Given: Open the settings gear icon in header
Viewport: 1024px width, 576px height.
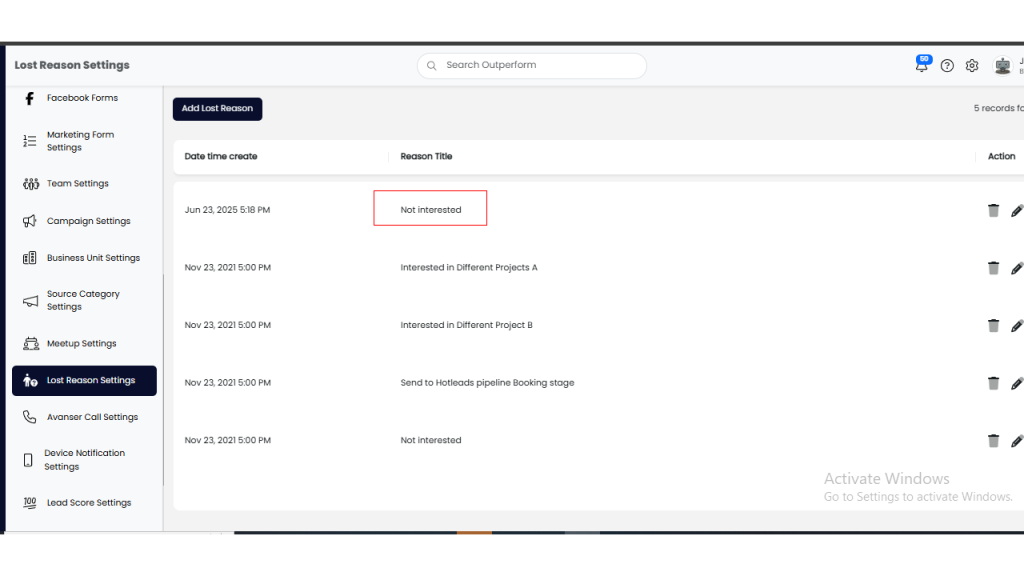Looking at the screenshot, I should pyautogui.click(x=972, y=66).
